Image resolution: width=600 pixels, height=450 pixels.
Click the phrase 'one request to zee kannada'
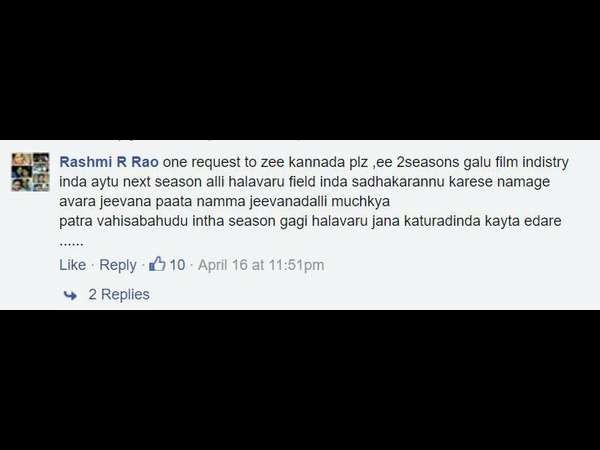click(x=254, y=162)
